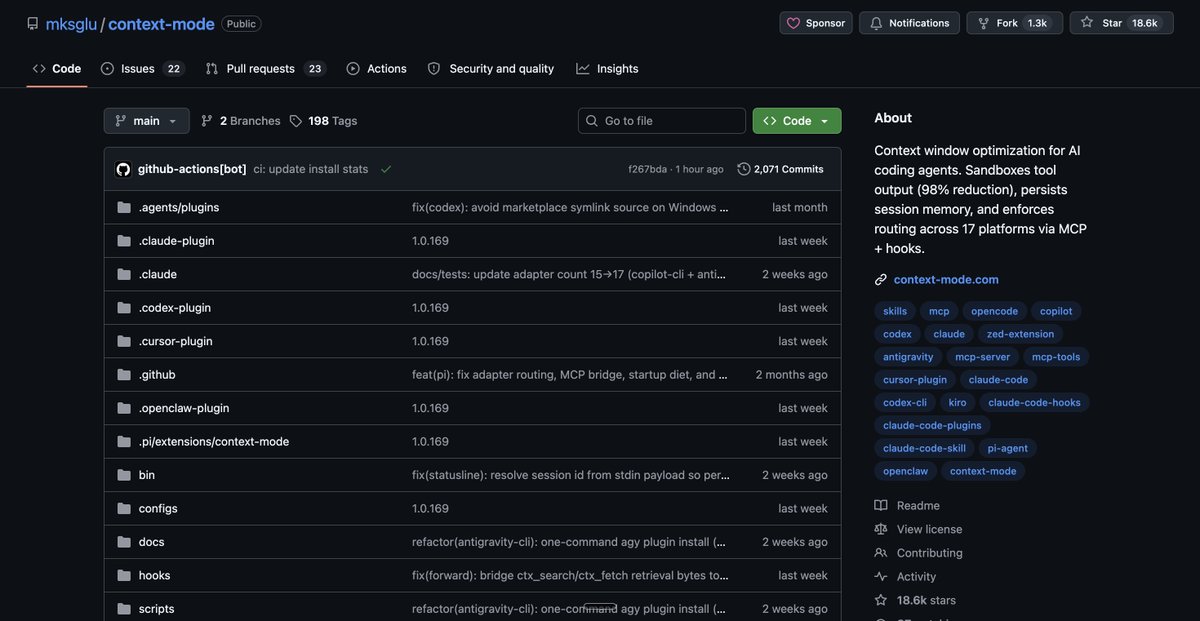
Task: Click folder icon for docs
Action: [x=124, y=542]
